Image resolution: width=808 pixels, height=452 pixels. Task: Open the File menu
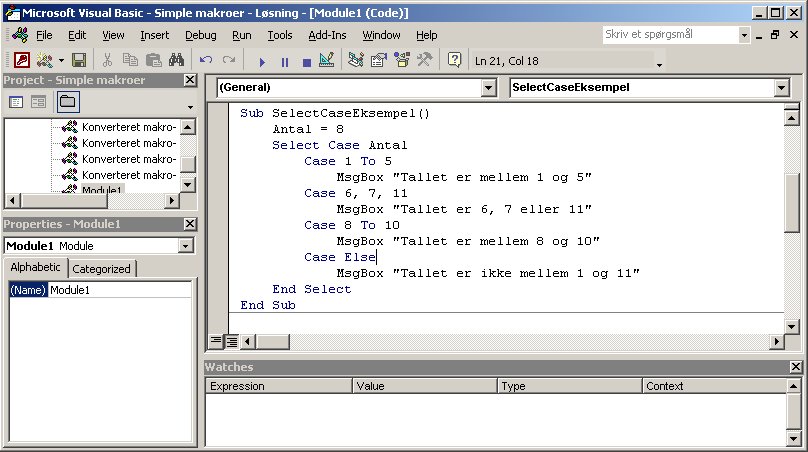click(44, 35)
